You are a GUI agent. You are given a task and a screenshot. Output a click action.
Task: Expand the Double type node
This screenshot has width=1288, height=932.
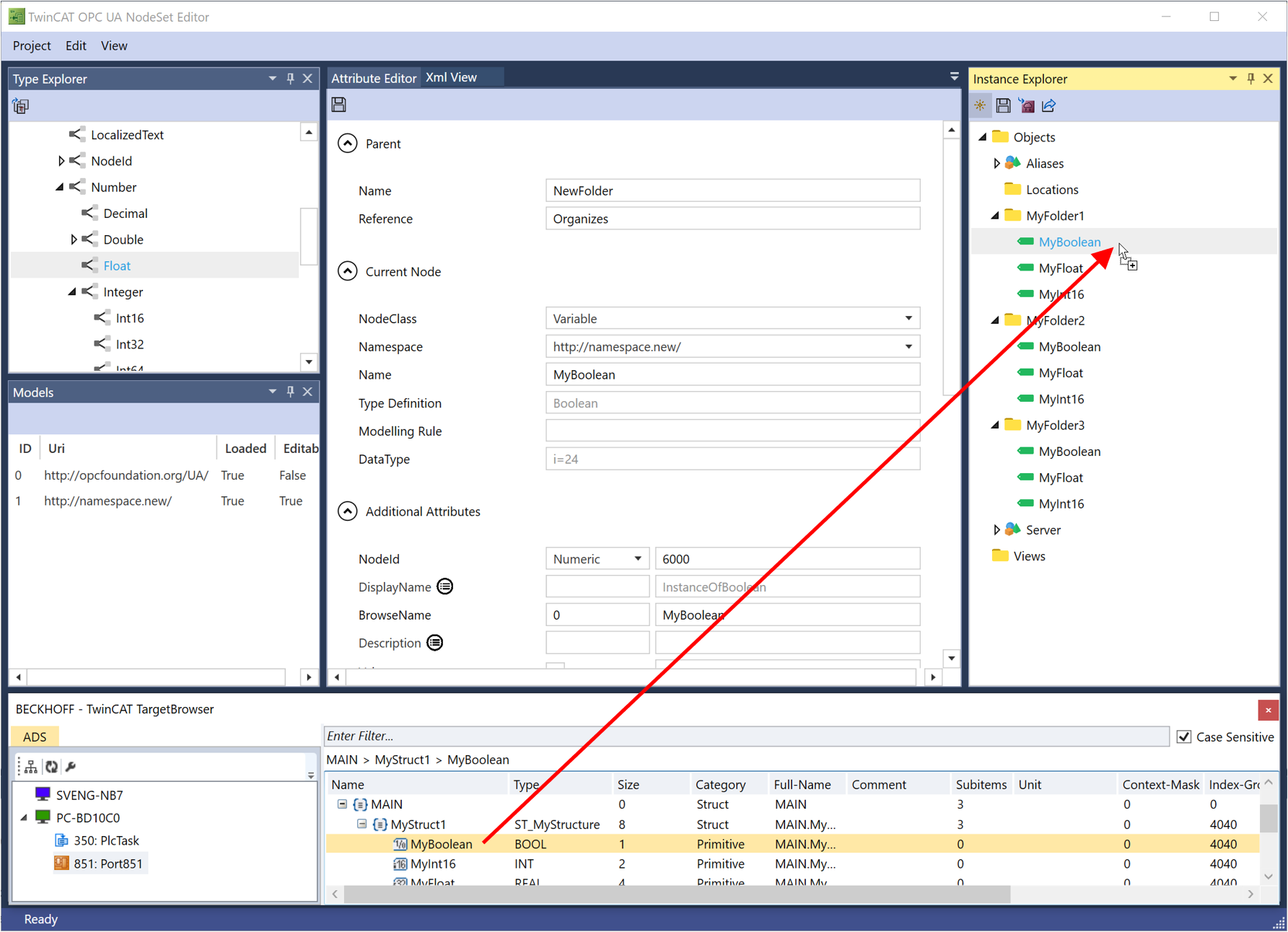tap(74, 239)
